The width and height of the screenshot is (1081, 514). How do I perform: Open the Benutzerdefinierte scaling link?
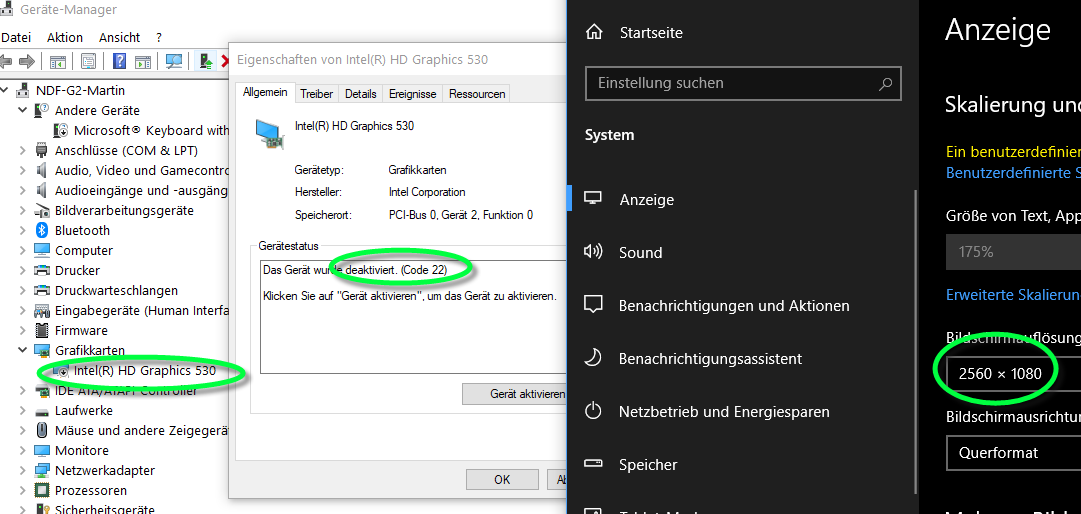click(1013, 172)
